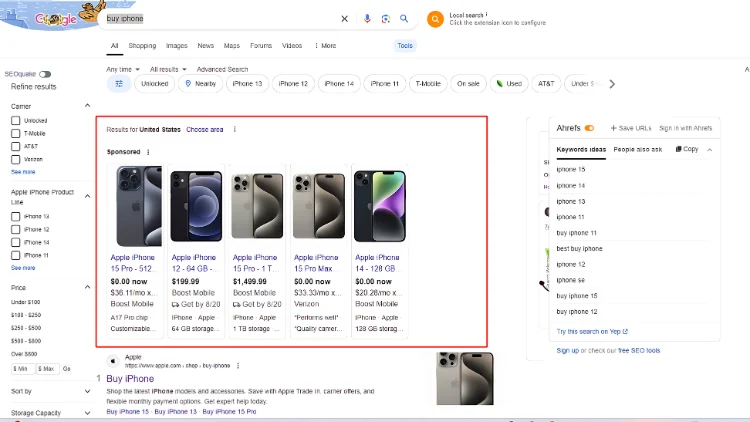Click See more under Carrier filters
This screenshot has height=422, width=750.
tap(23, 172)
